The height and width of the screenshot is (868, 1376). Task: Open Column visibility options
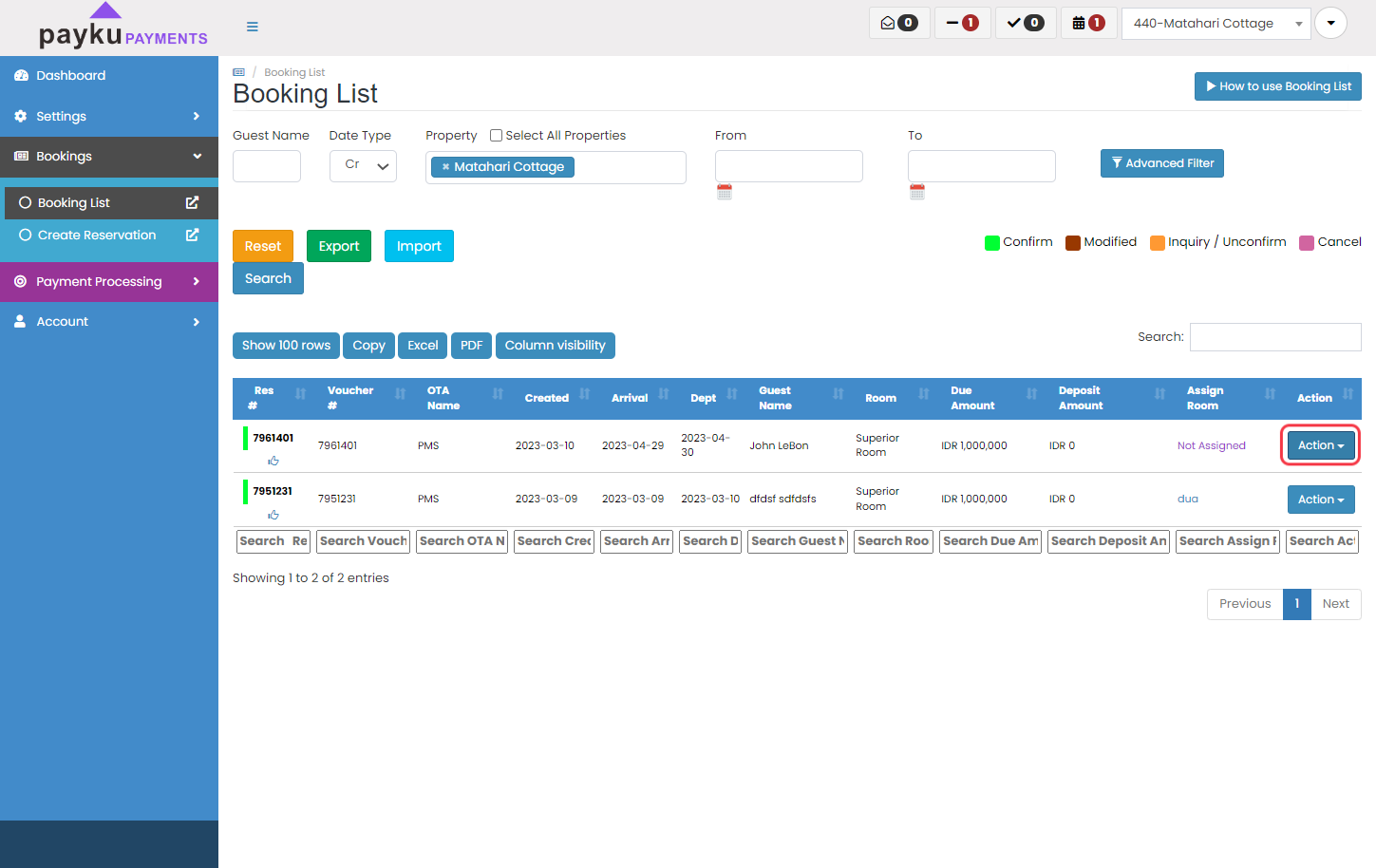tap(556, 346)
